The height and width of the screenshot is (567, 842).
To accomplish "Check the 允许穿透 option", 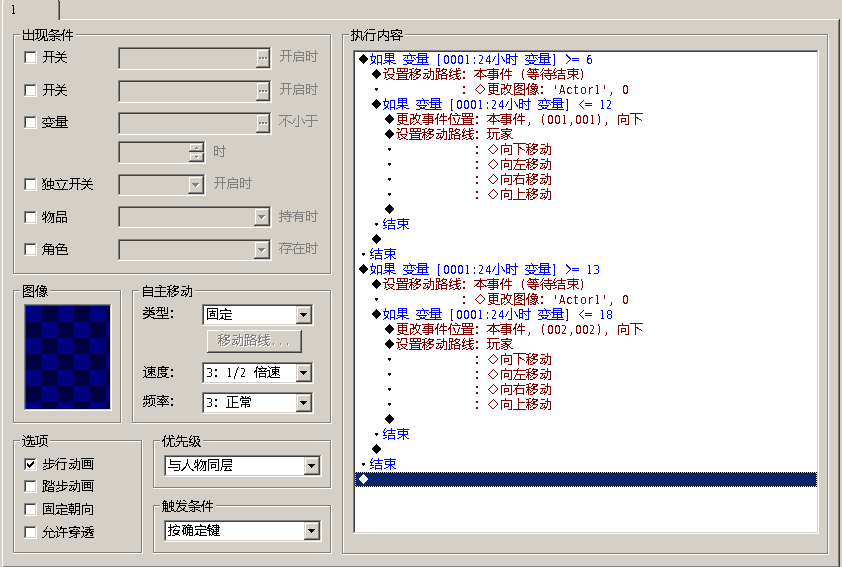I will click(31, 532).
